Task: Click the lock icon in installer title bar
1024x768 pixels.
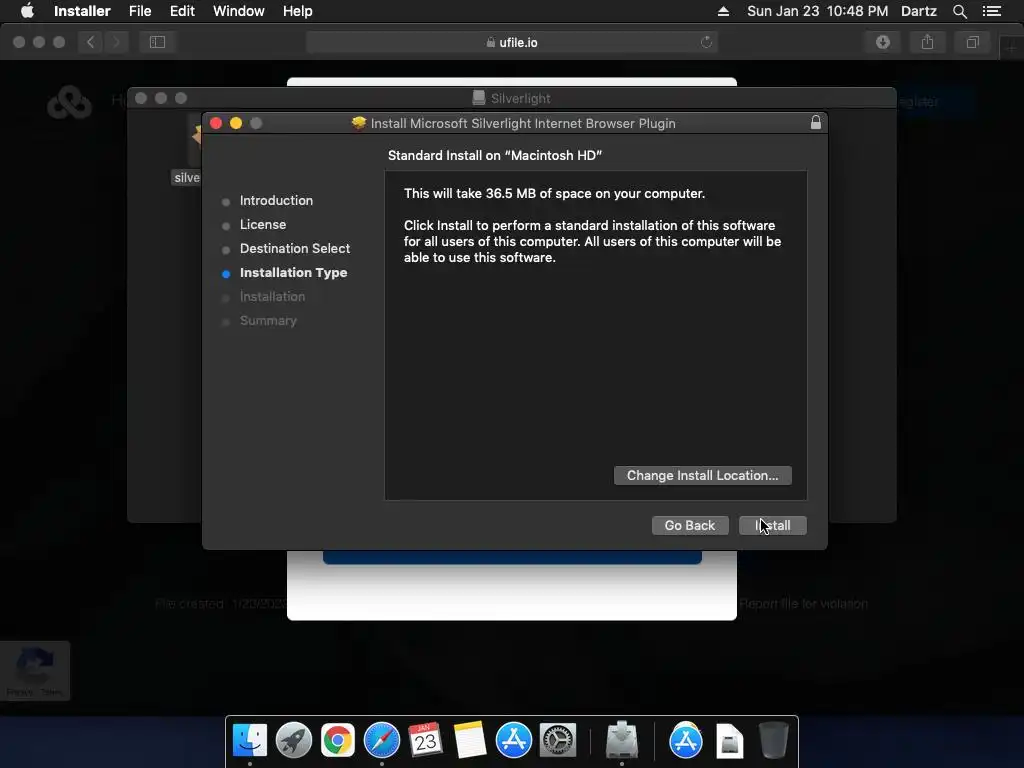Action: pyautogui.click(x=816, y=123)
